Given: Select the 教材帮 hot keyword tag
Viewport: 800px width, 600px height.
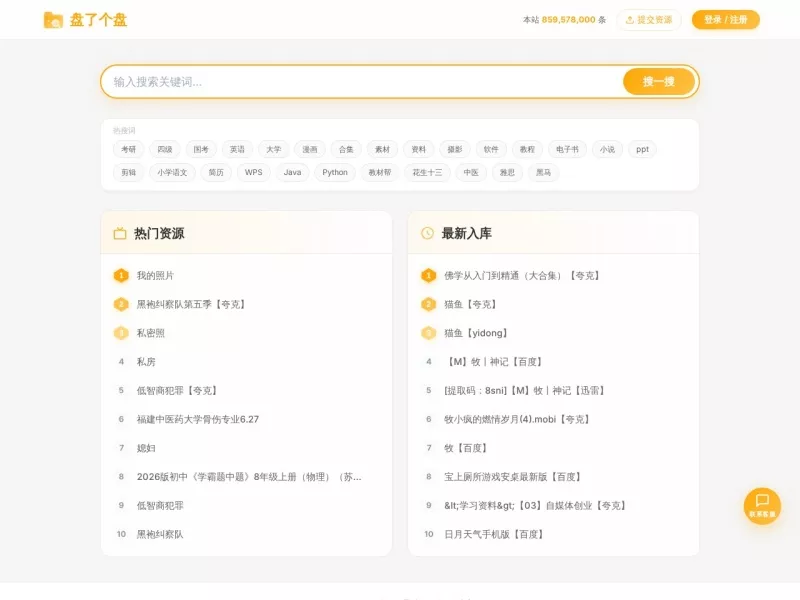Looking at the screenshot, I should [380, 172].
